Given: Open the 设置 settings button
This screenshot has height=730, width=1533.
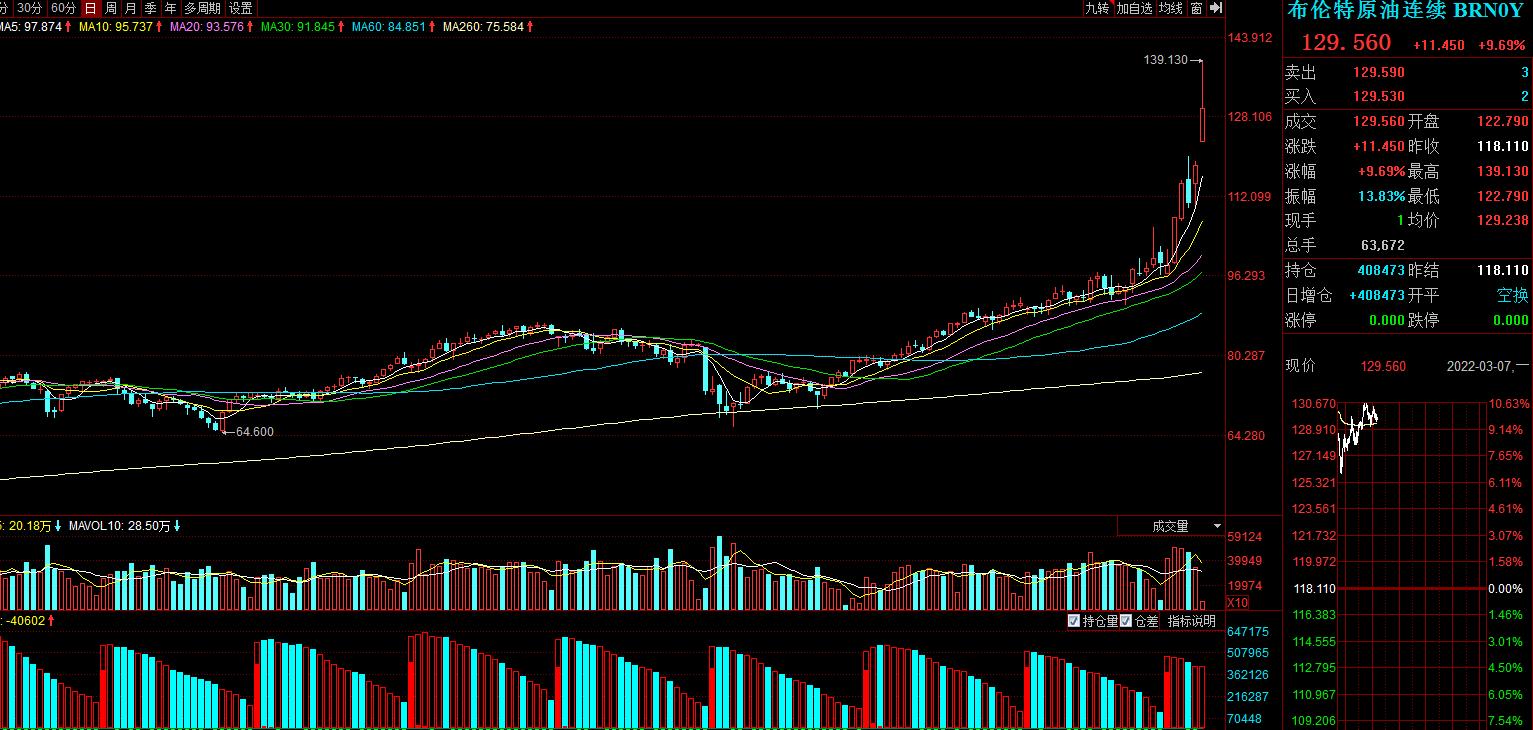Looking at the screenshot, I should pos(240,8).
